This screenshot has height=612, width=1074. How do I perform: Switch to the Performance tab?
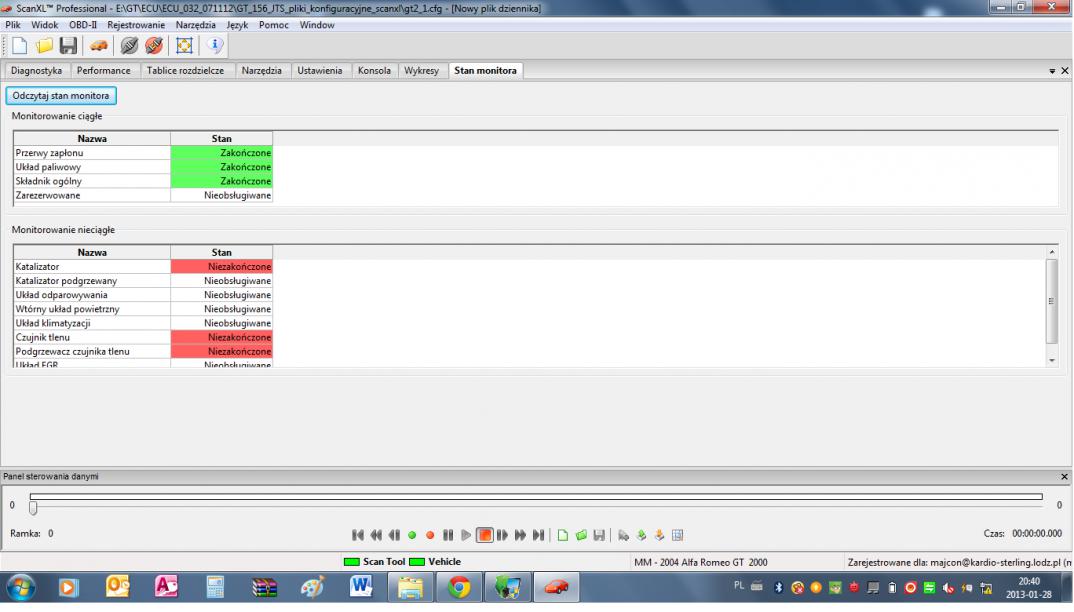pyautogui.click(x=103, y=71)
